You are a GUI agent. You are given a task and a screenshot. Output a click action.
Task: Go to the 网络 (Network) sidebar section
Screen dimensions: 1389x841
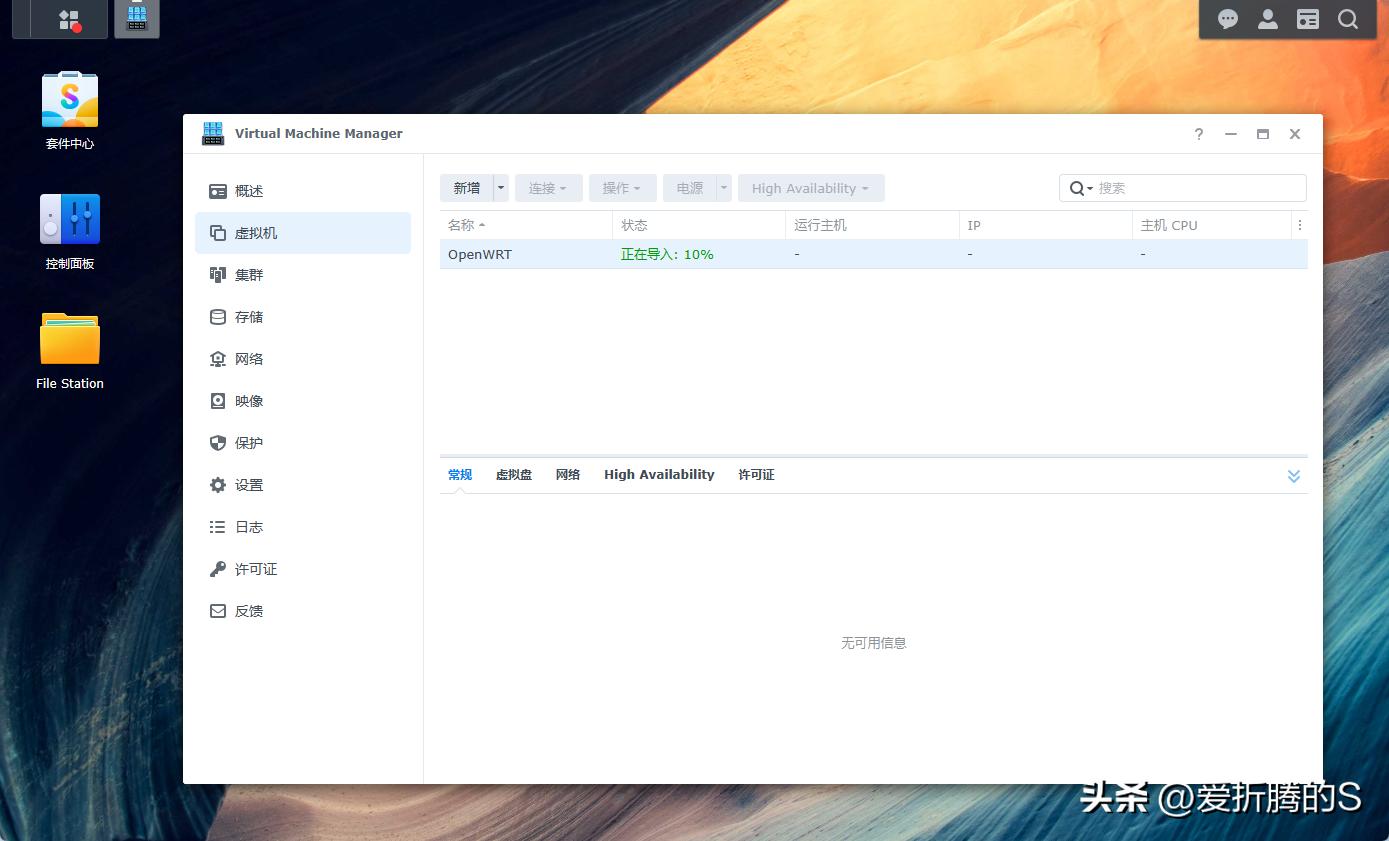pos(249,358)
